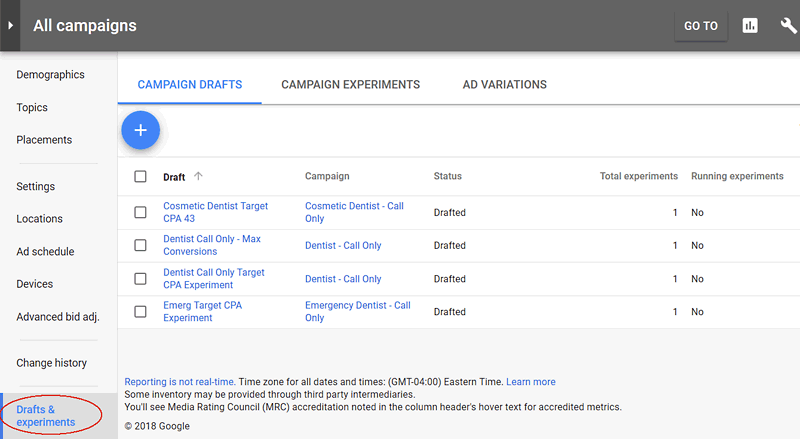
Task: Expand the navigation panel arrow
Action: tap(10, 26)
